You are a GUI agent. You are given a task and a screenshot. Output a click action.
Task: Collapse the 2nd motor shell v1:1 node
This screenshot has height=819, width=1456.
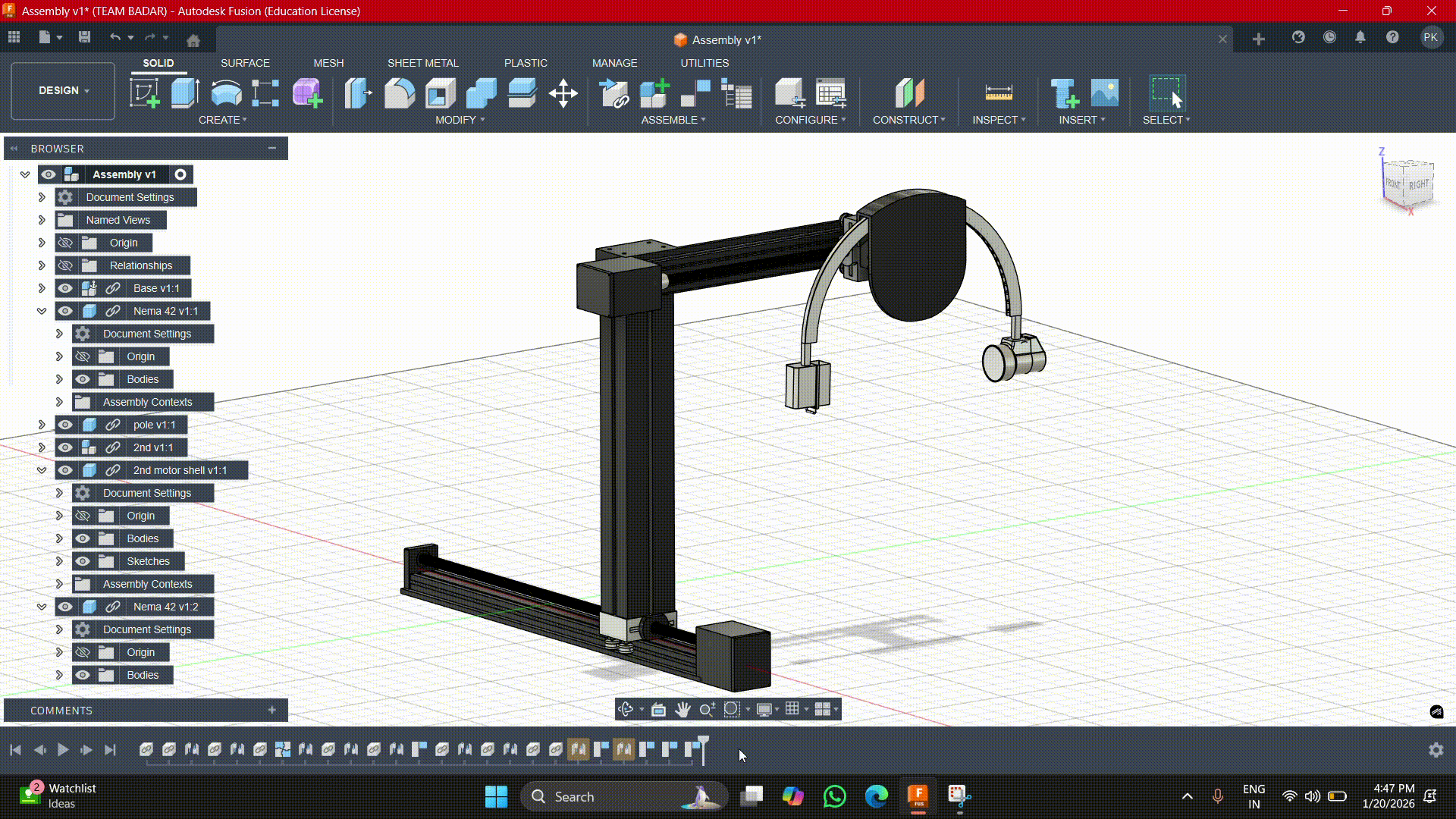click(x=42, y=470)
